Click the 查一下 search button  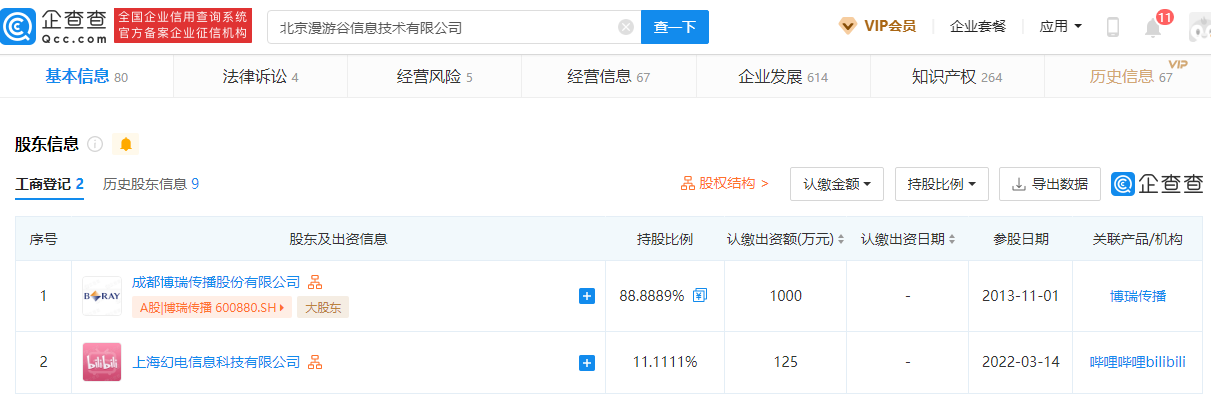[x=674, y=28]
